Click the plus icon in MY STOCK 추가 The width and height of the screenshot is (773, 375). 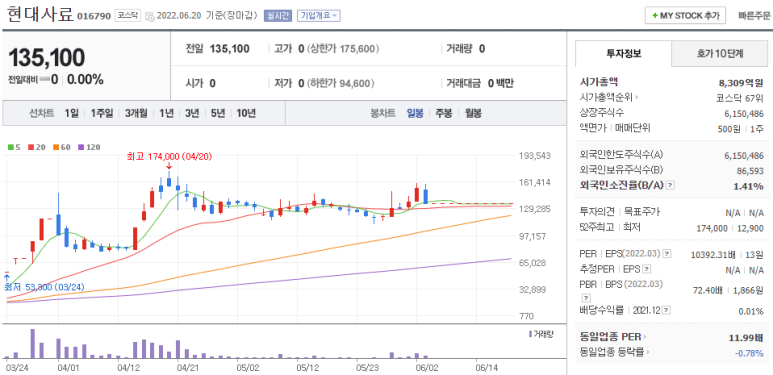click(655, 16)
